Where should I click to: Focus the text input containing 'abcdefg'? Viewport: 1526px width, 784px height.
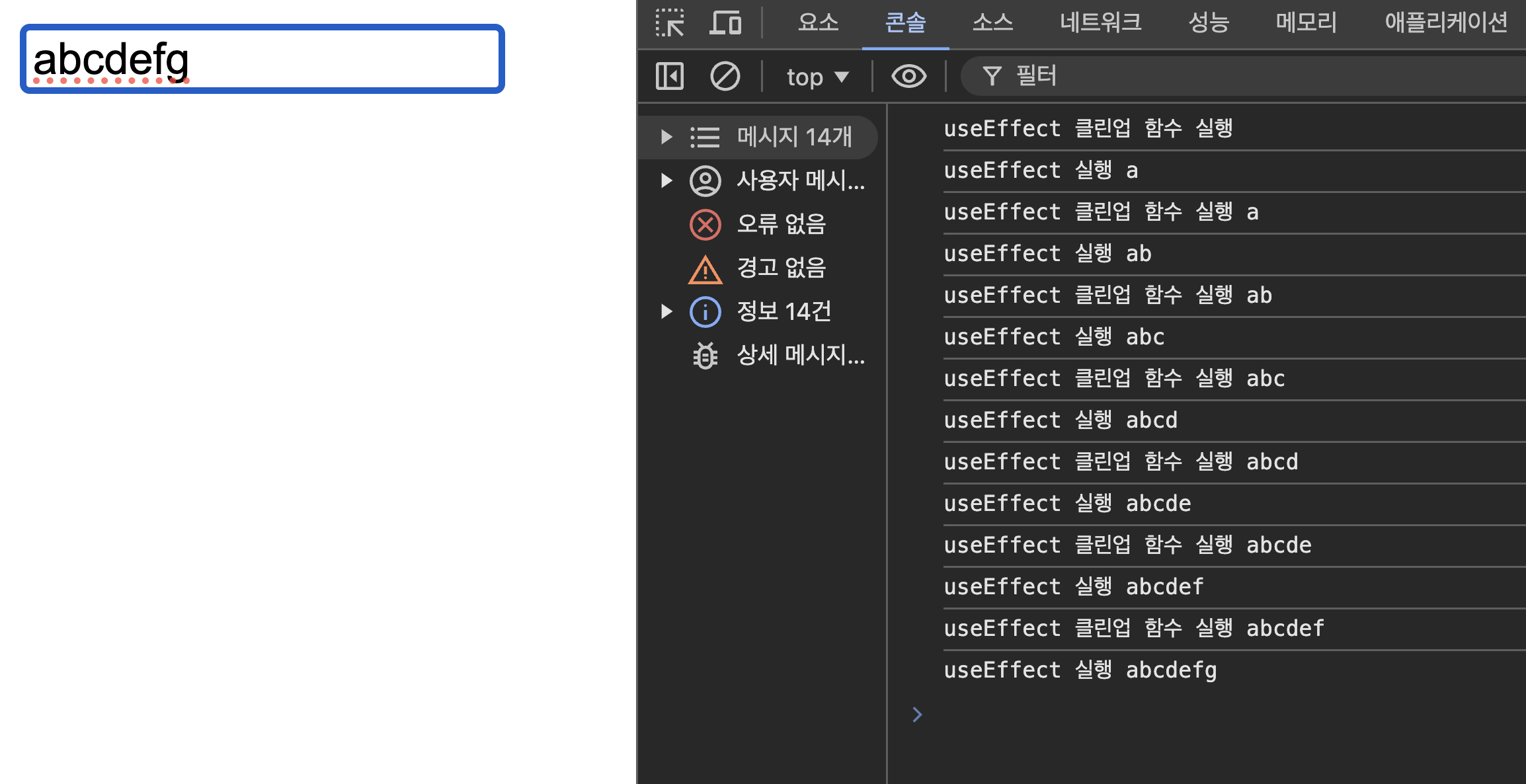click(262, 59)
